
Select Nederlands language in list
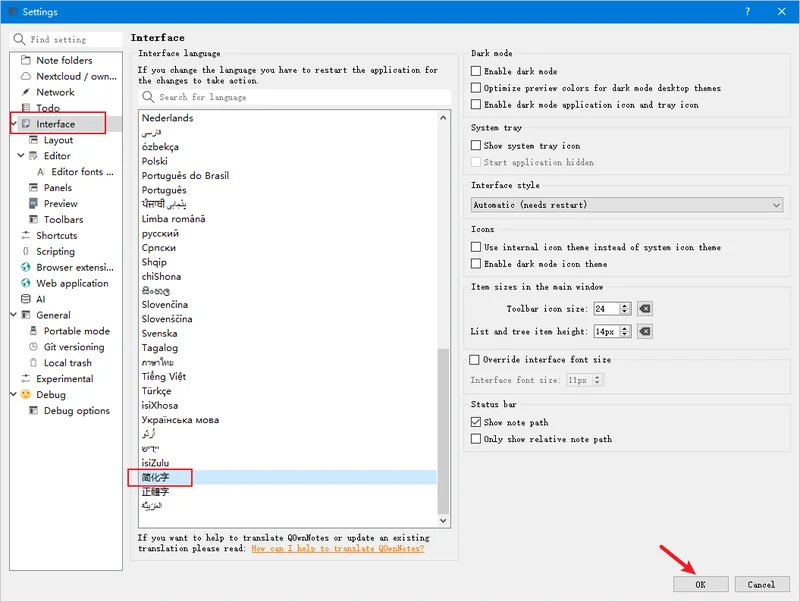[x=287, y=118]
